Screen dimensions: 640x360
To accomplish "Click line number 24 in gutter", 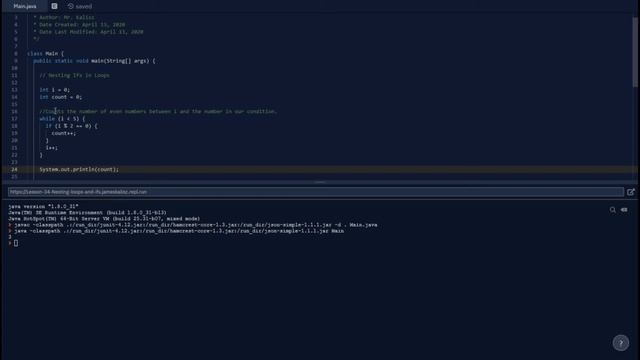I will click(14, 169).
